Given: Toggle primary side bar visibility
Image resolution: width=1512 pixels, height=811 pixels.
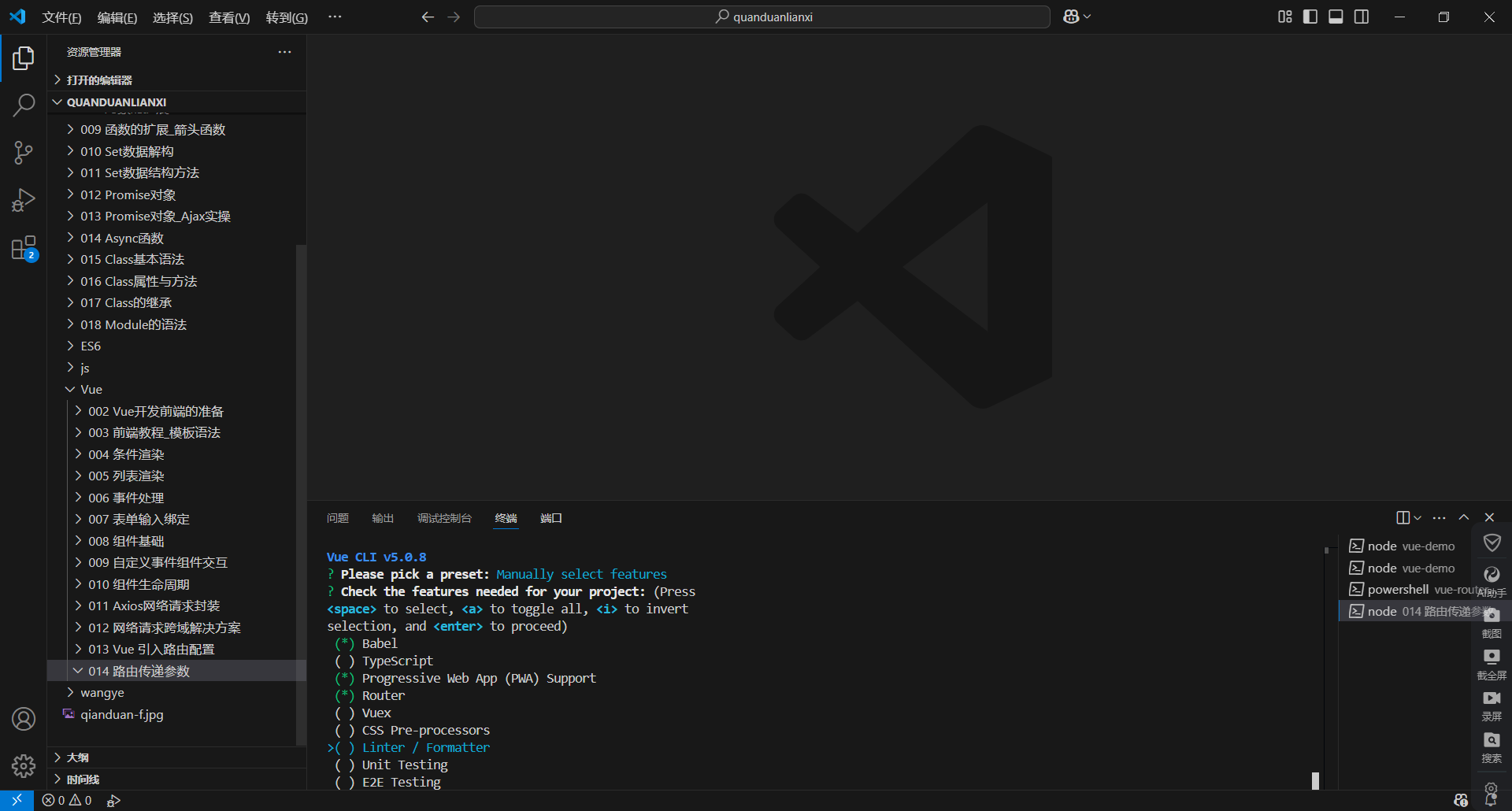Looking at the screenshot, I should coord(1310,17).
